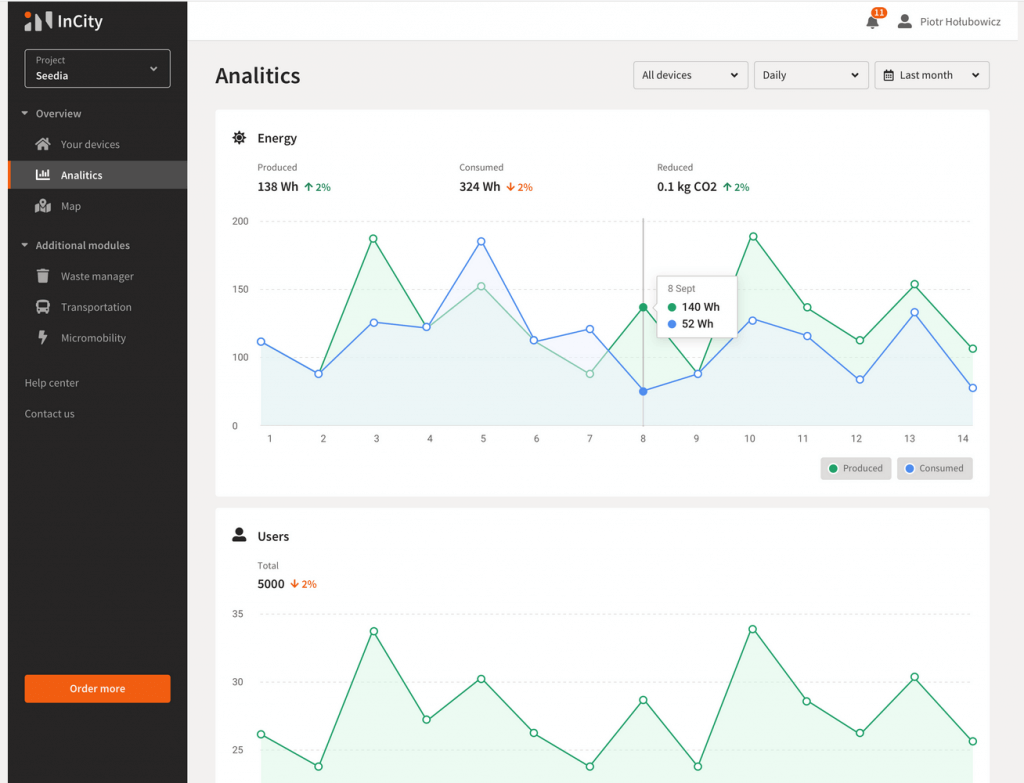1024x783 pixels.
Task: Click the Order more button
Action: click(97, 689)
